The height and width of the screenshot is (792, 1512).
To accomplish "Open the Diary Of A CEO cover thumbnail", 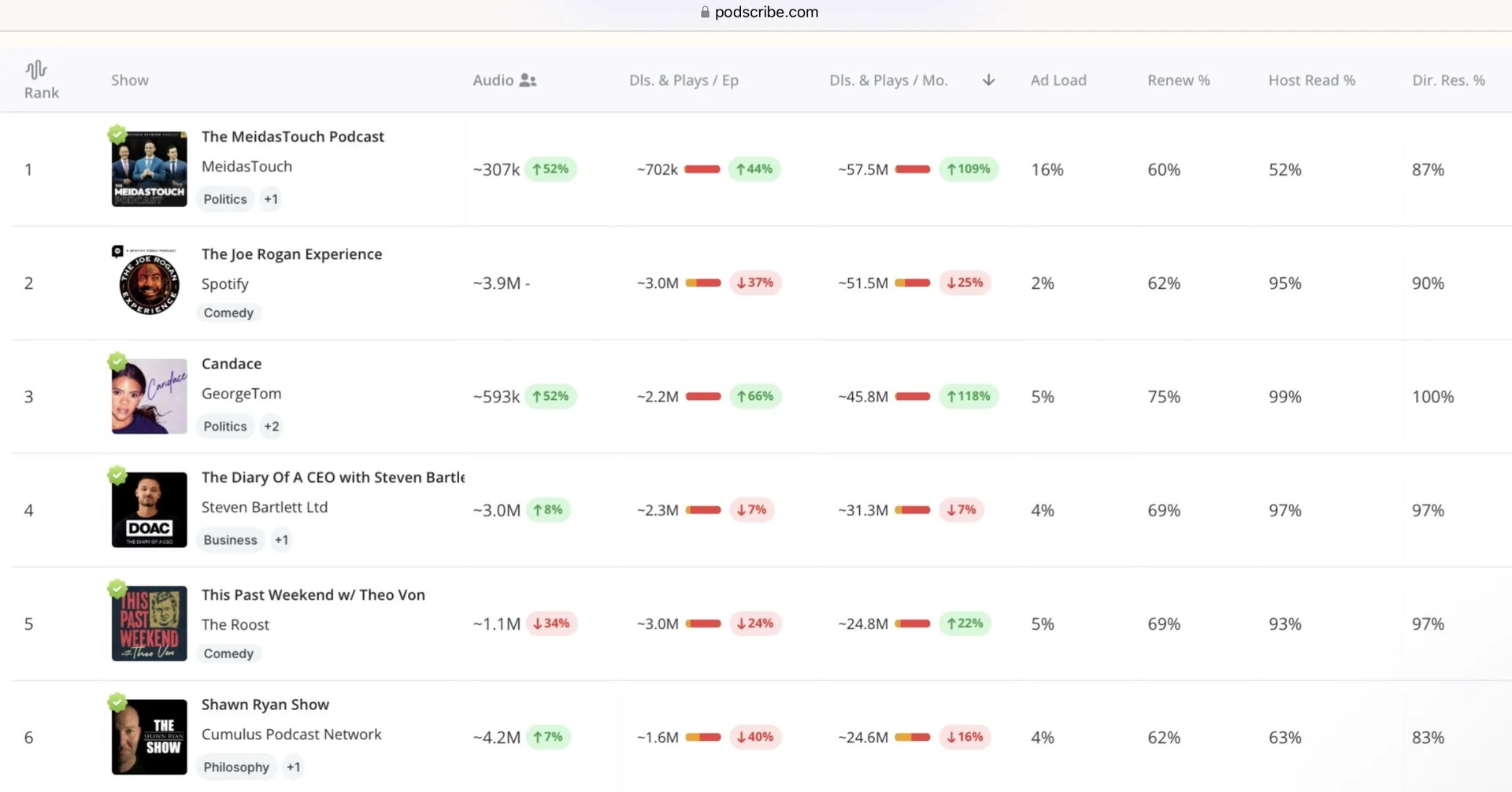I will [x=150, y=510].
